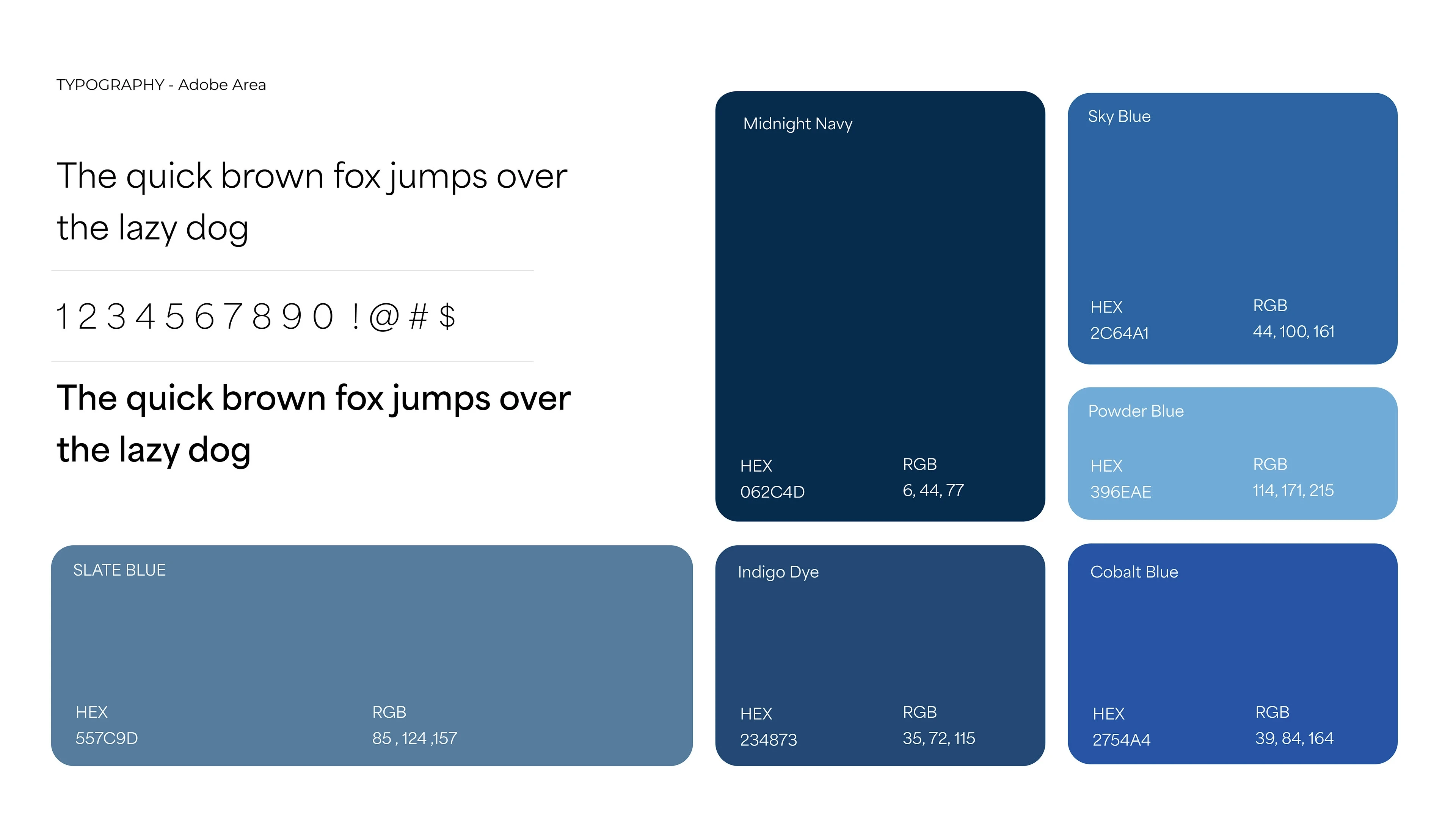
Task: Click the RGB value 114, 171, 215
Action: click(x=1293, y=490)
